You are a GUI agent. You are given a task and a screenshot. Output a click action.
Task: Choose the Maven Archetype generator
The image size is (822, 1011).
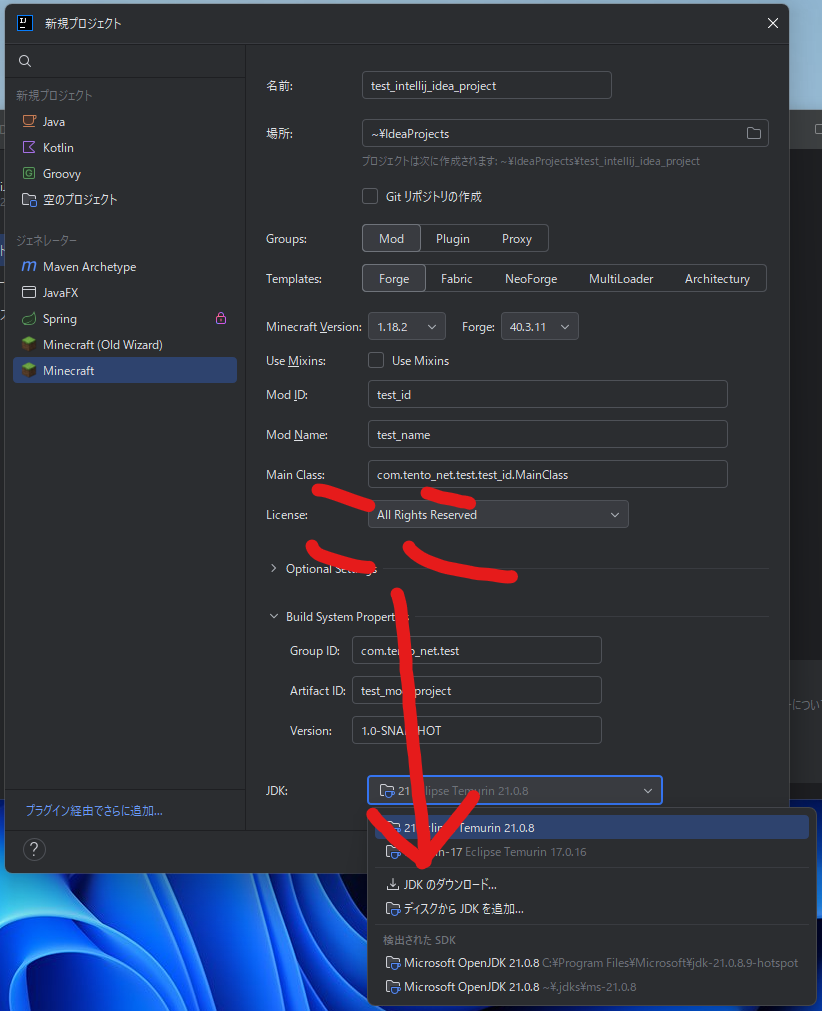[x=89, y=267]
